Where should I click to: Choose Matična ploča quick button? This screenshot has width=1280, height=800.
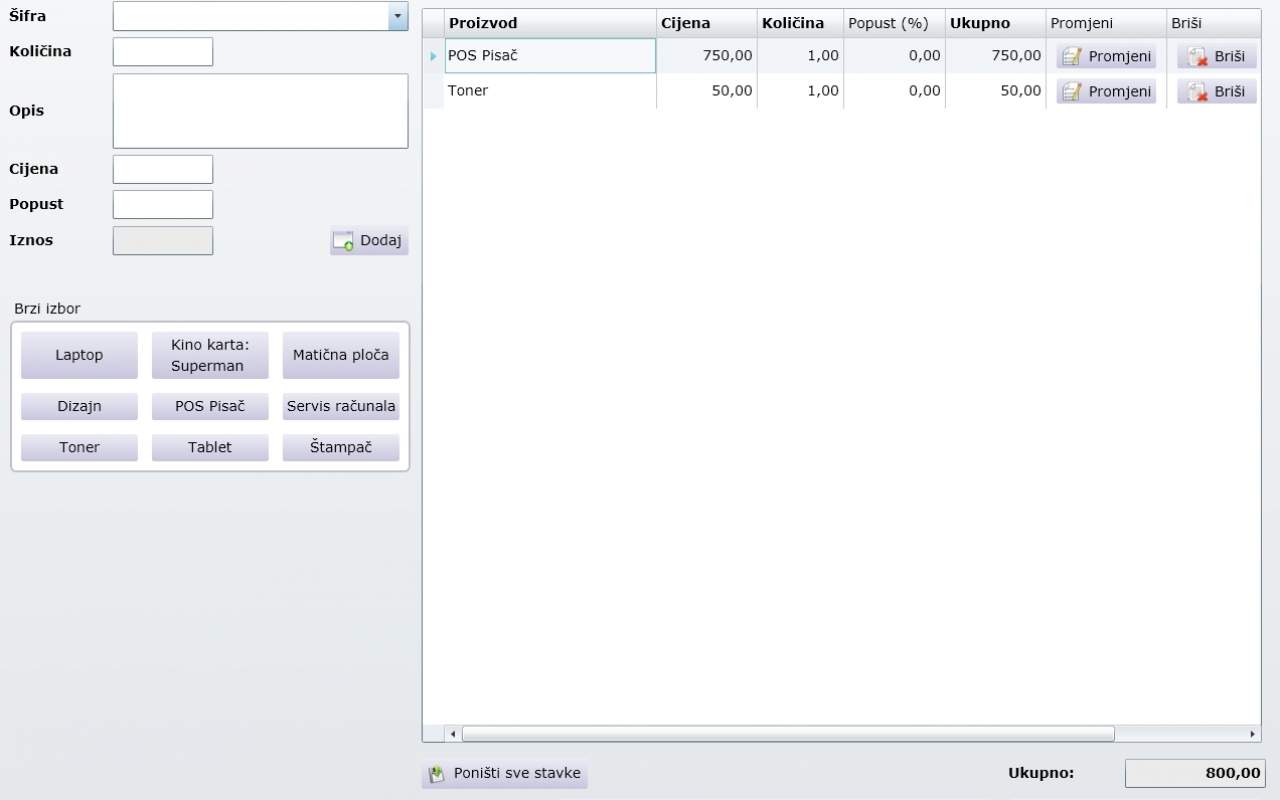tap(341, 355)
